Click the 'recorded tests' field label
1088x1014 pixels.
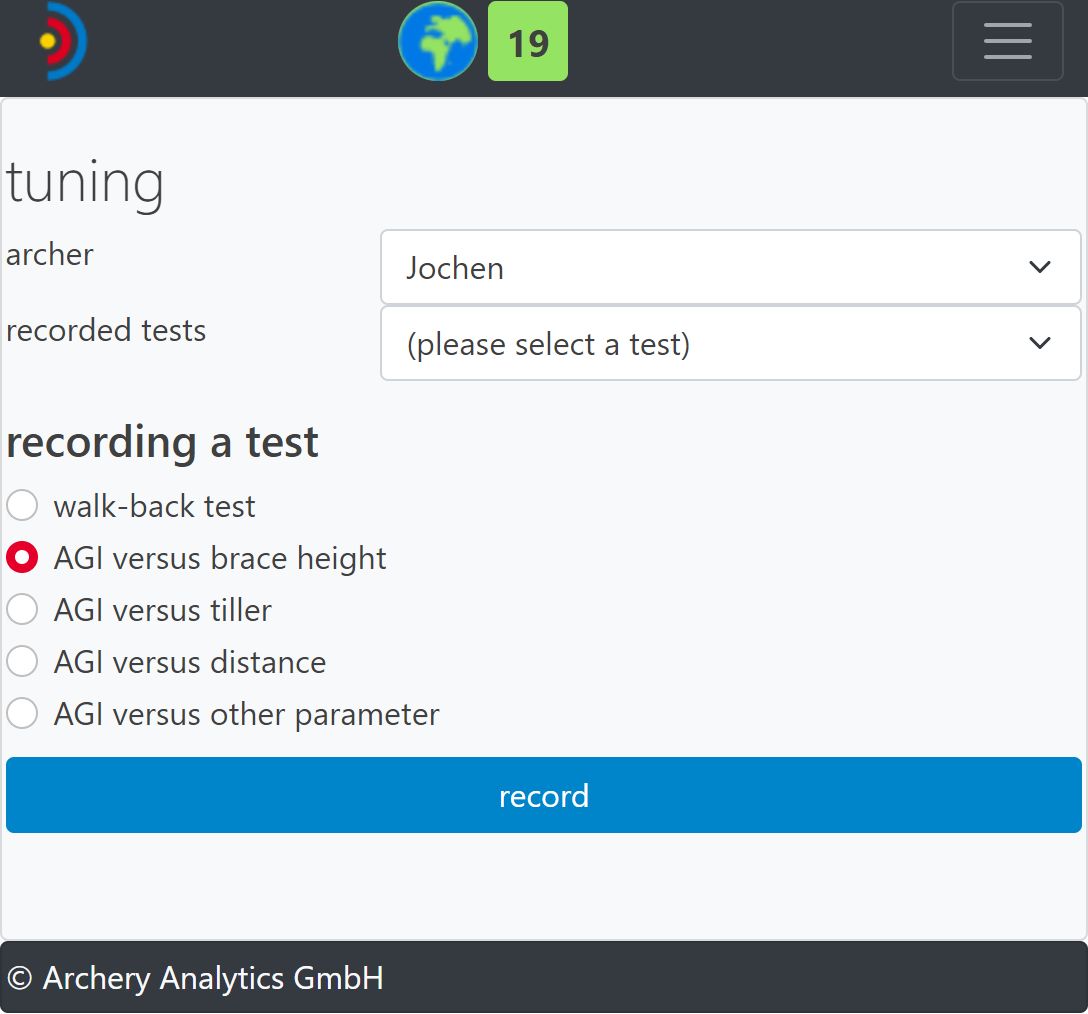(x=106, y=331)
